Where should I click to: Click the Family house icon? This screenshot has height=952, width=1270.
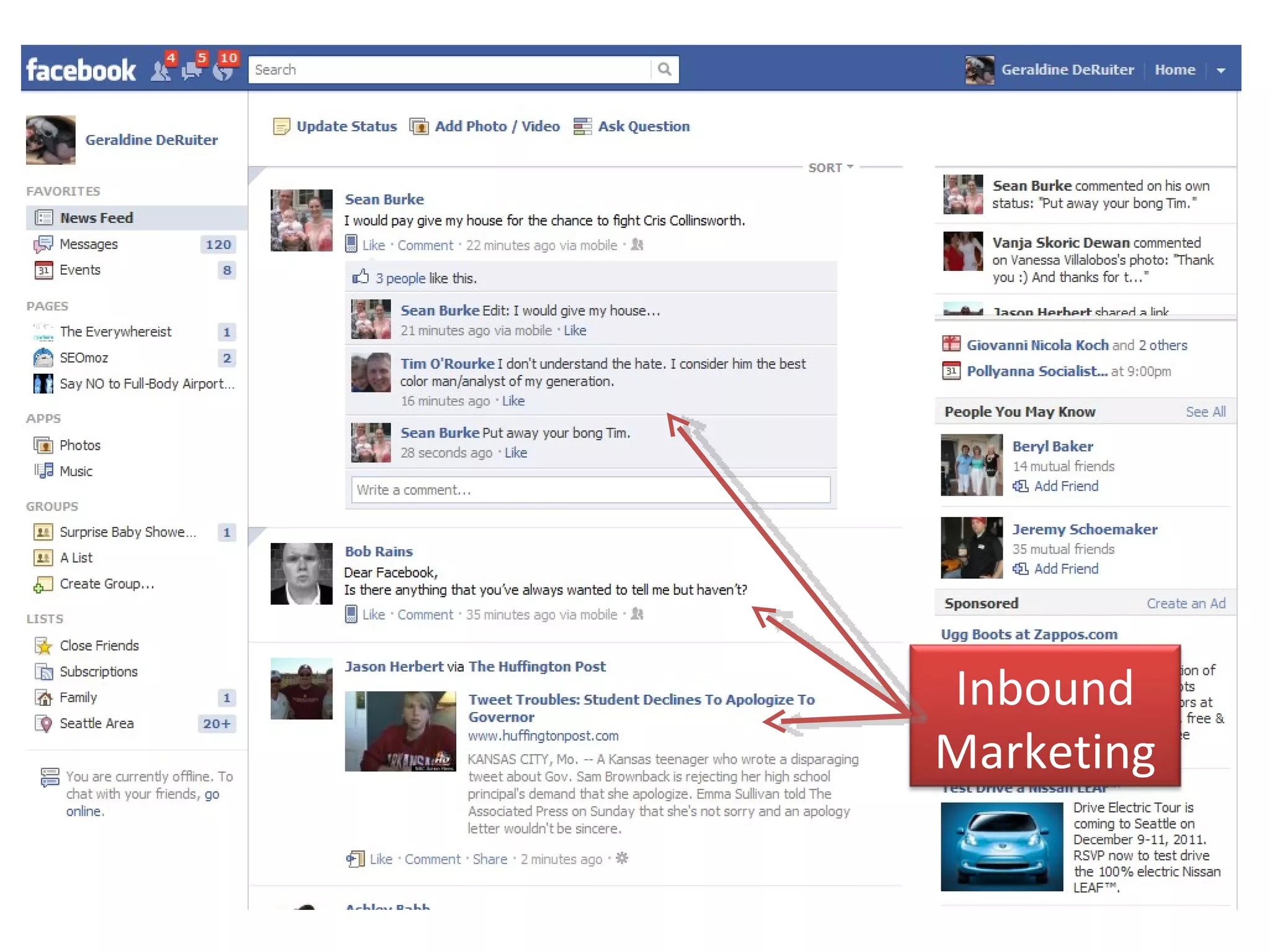tap(43, 698)
